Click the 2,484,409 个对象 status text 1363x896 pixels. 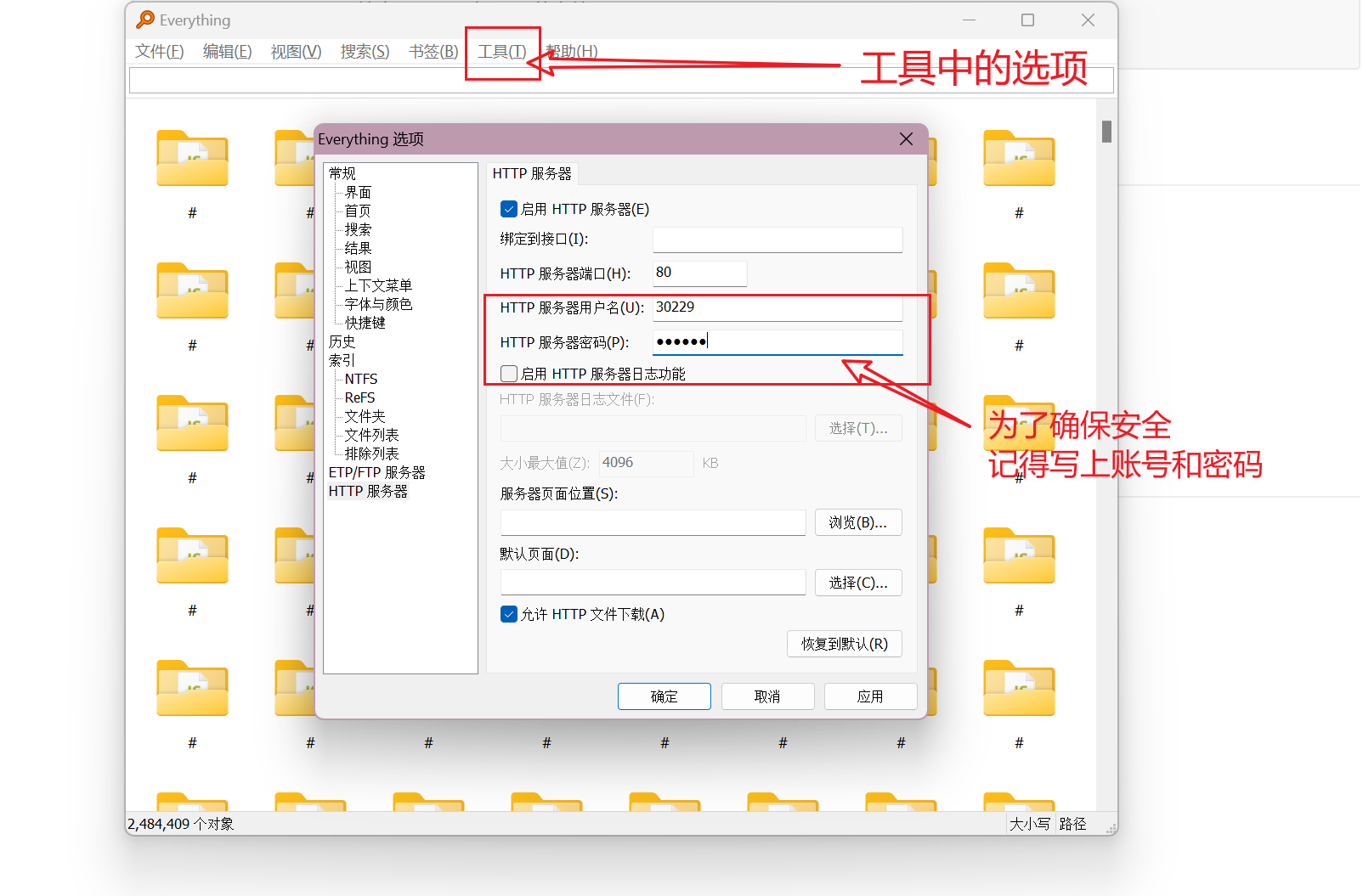click(180, 824)
